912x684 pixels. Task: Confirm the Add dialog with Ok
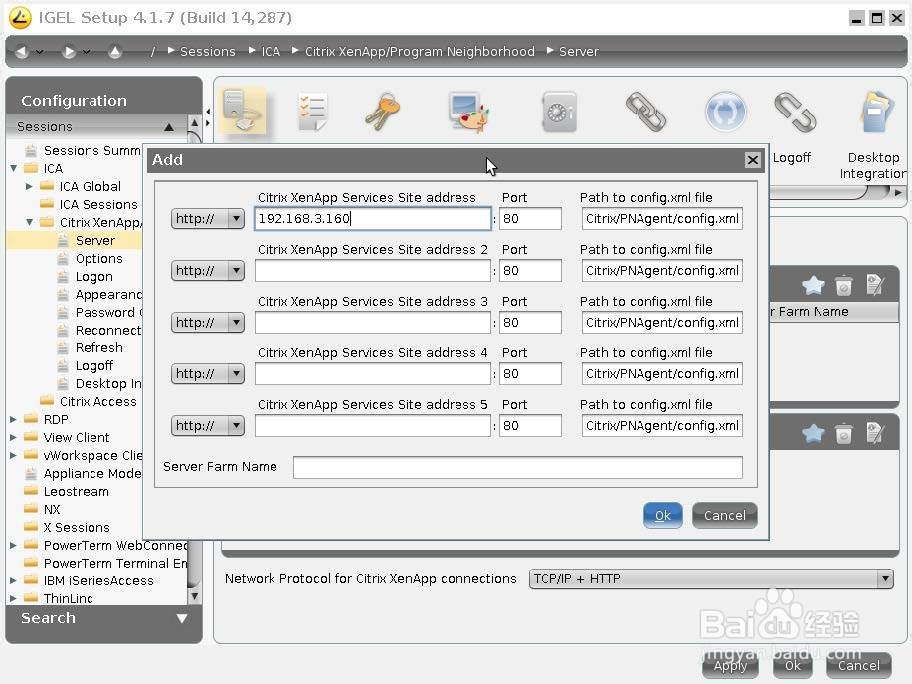tap(662, 515)
